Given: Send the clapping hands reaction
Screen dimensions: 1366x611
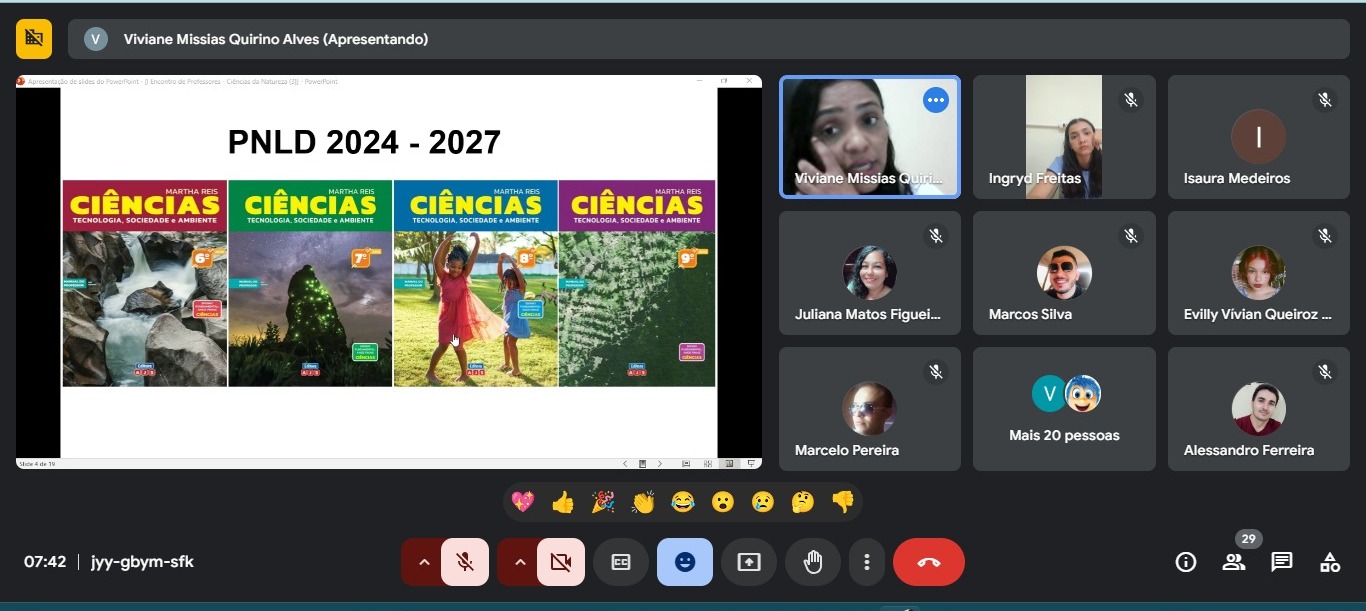Looking at the screenshot, I should (643, 502).
